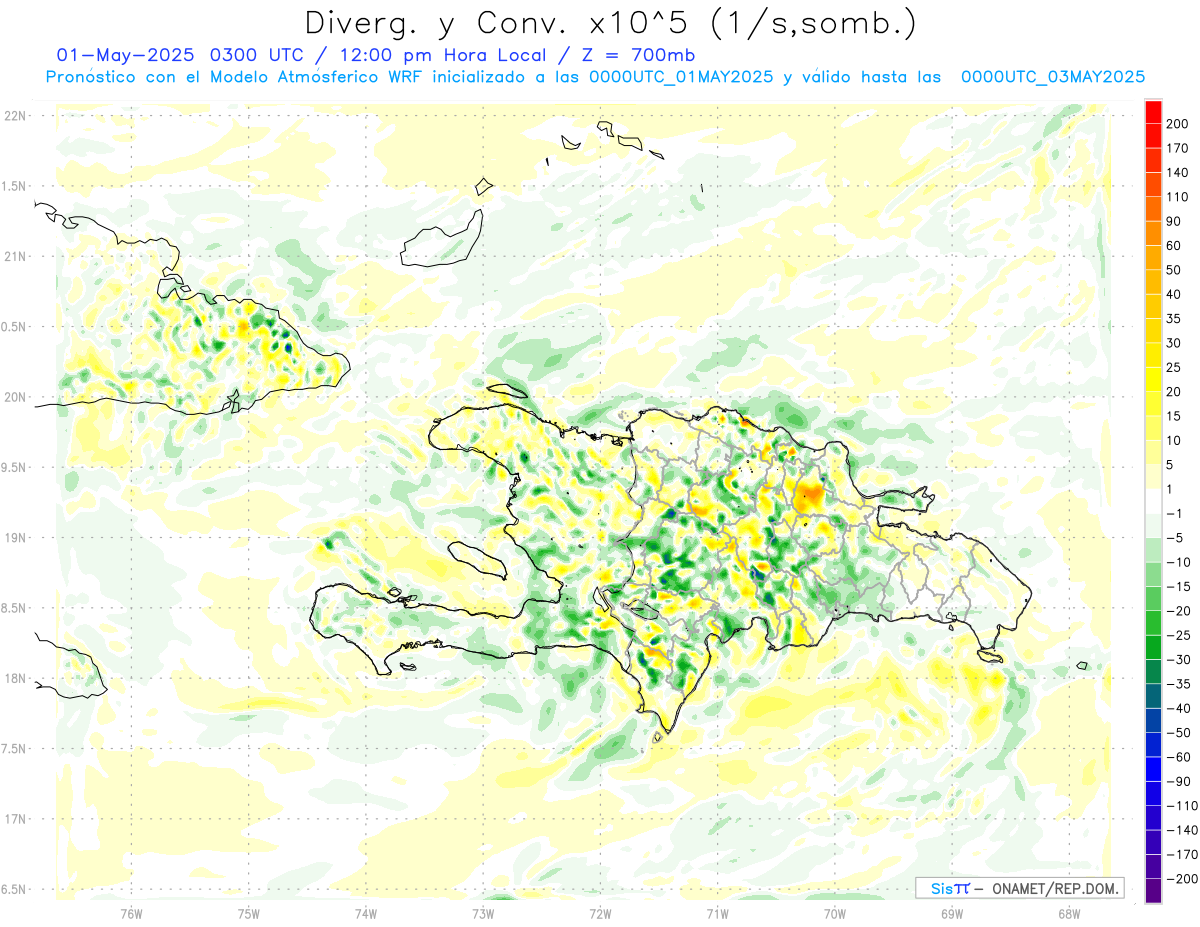Click the '75W' longitude axis label
Image resolution: width=1200 pixels, height=927 pixels.
[249, 912]
